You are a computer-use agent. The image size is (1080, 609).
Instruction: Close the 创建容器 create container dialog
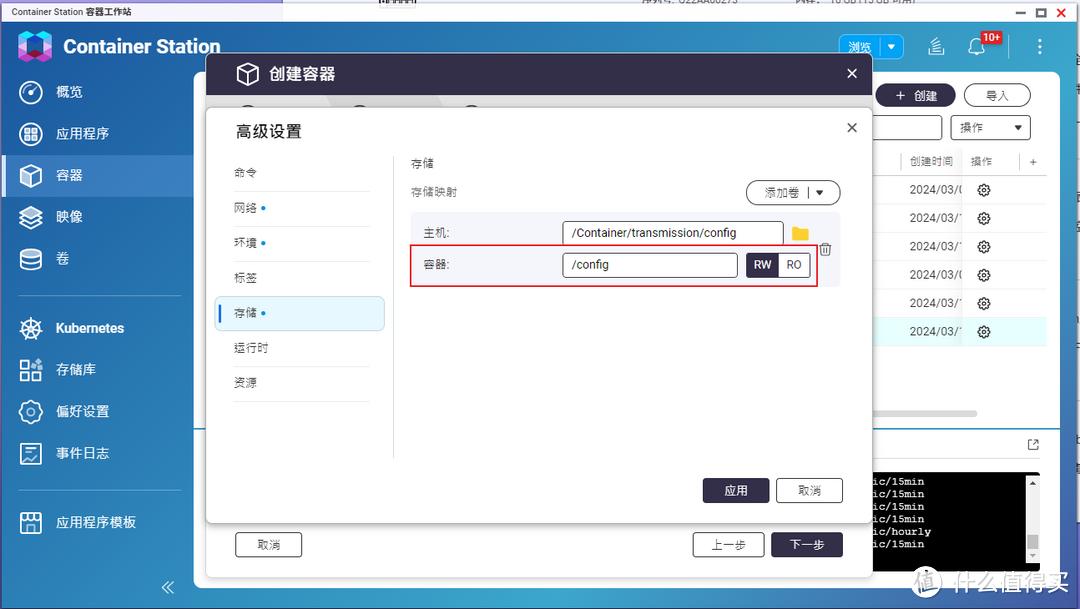pos(852,74)
